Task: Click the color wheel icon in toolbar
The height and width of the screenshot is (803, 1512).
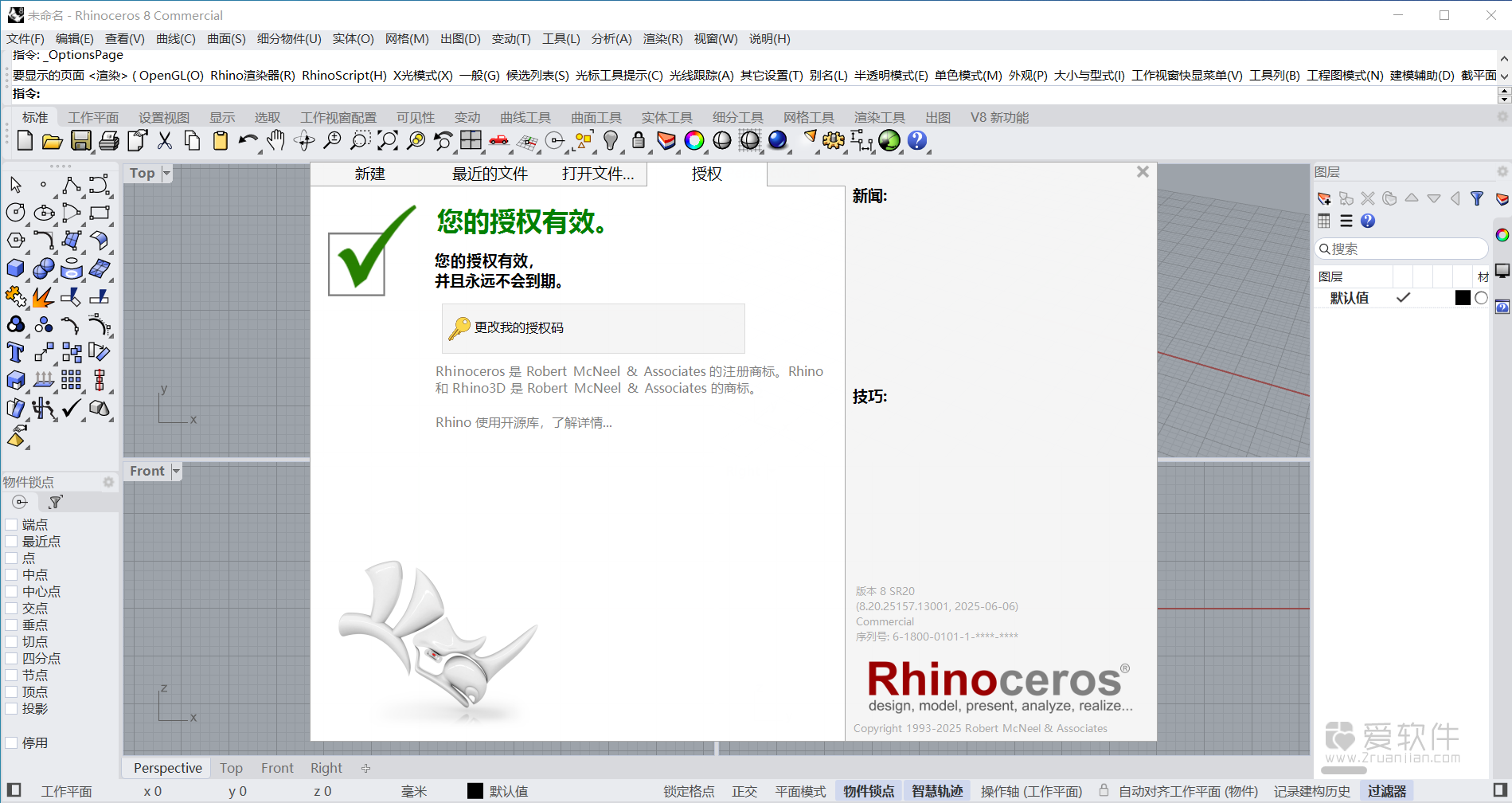Action: (x=694, y=141)
